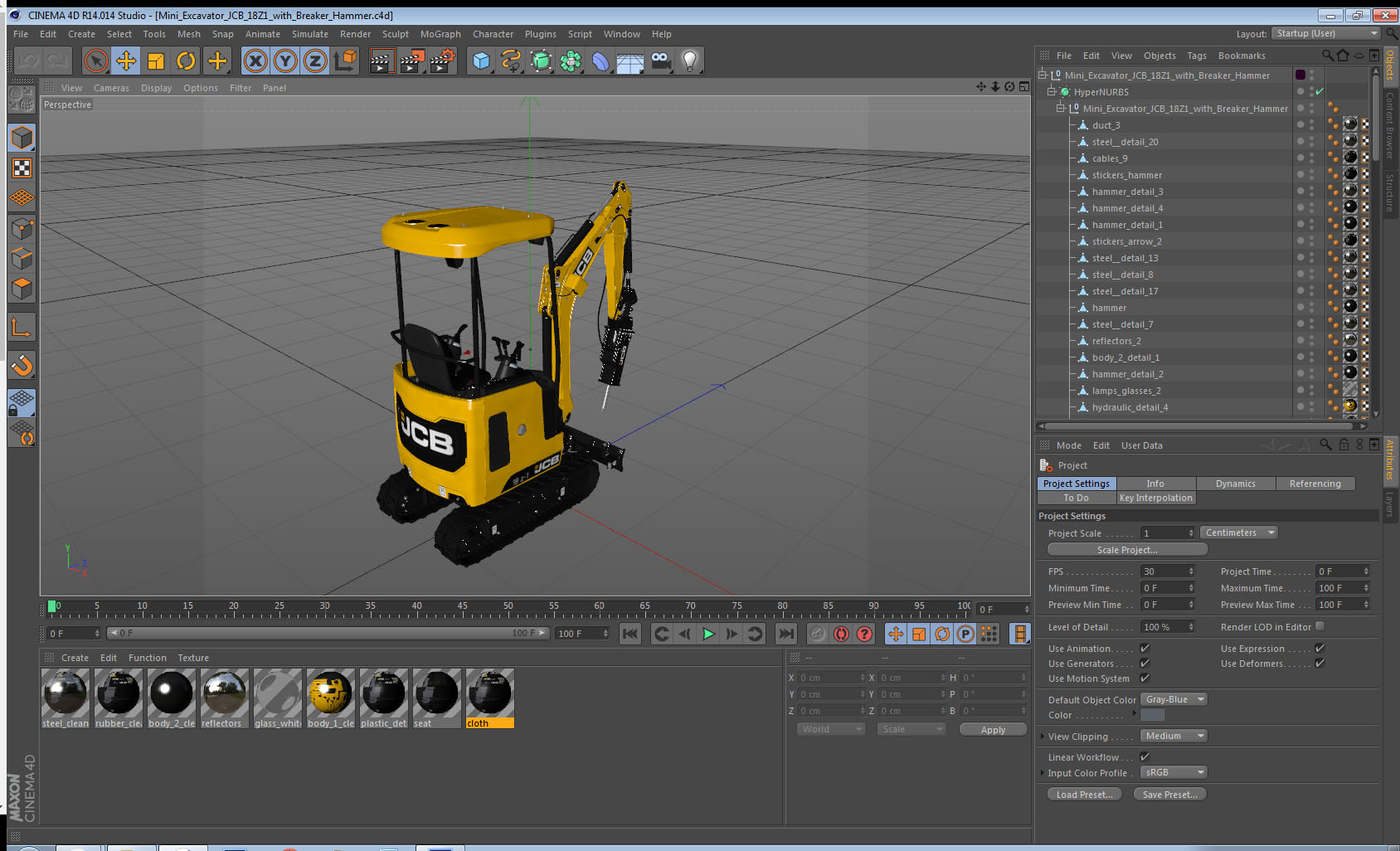This screenshot has height=851, width=1400.
Task: Toggle Z axis lock
Action: tap(315, 61)
